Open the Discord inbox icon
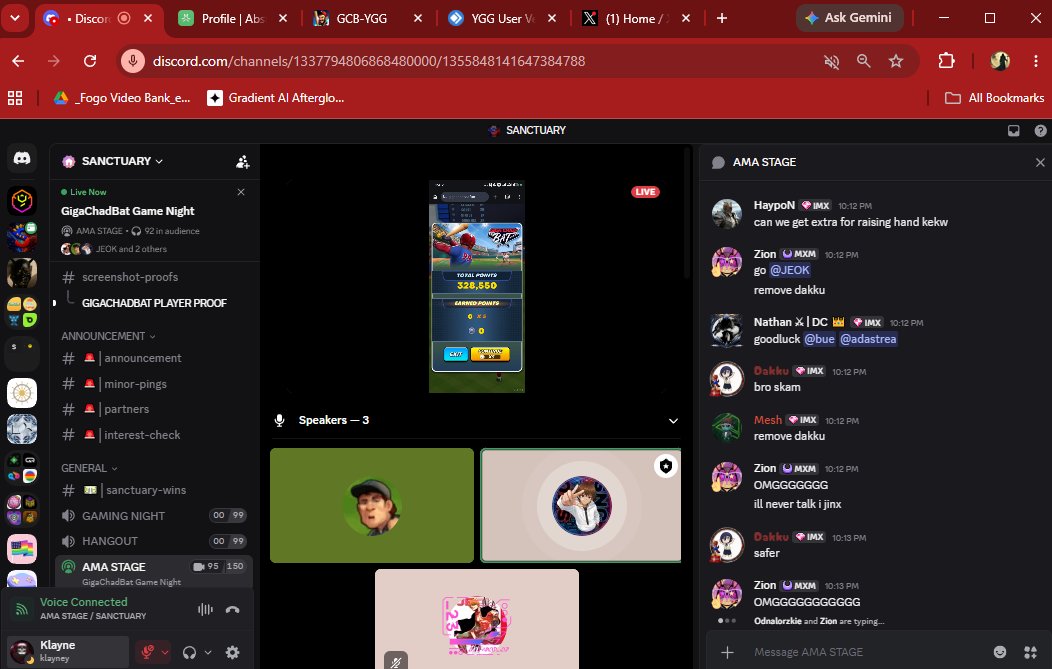This screenshot has height=669, width=1052. pyautogui.click(x=1013, y=131)
